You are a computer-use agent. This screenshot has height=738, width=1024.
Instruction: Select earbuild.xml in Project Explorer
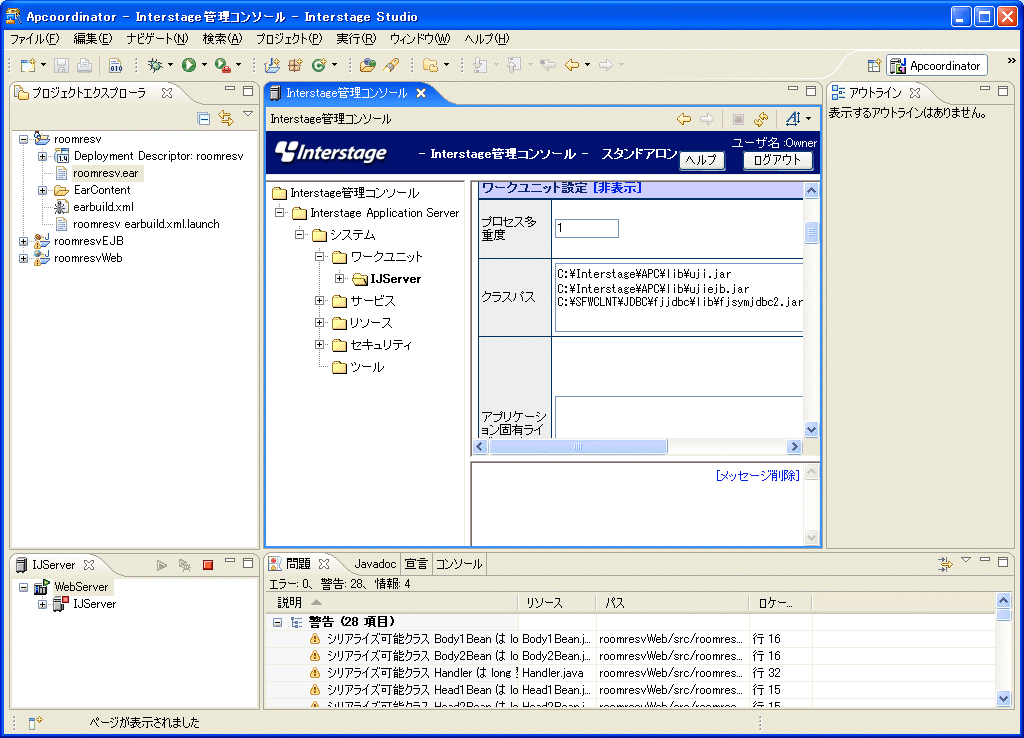coord(103,207)
